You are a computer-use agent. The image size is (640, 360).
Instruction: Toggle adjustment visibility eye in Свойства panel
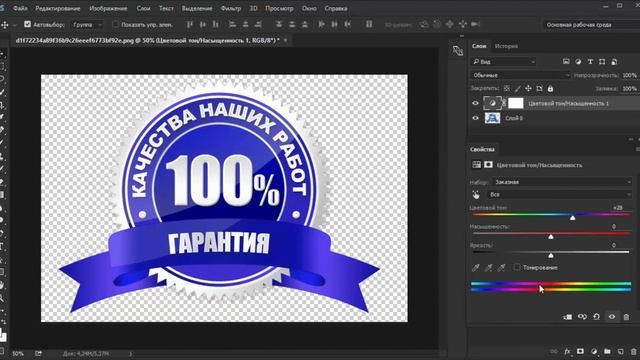pyautogui.click(x=612, y=317)
